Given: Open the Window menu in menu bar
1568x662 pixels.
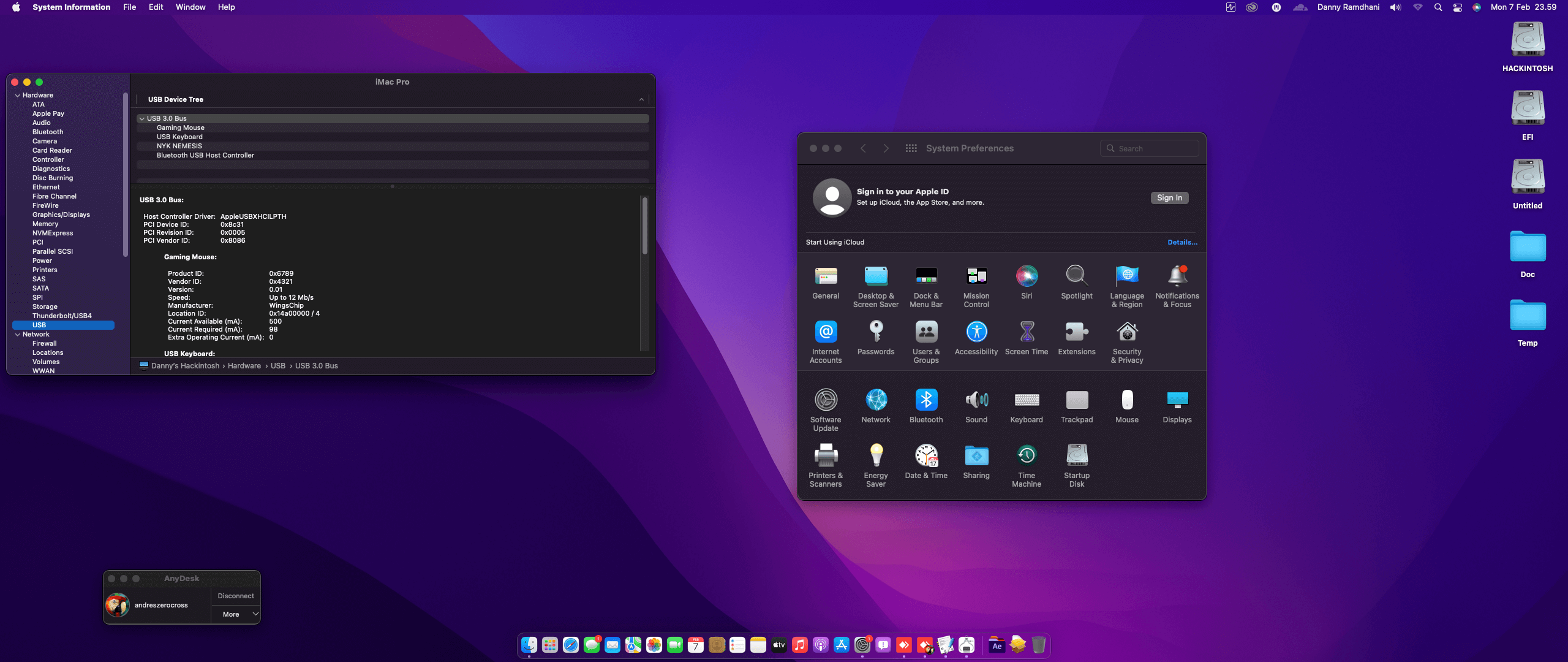Looking at the screenshot, I should (190, 7).
